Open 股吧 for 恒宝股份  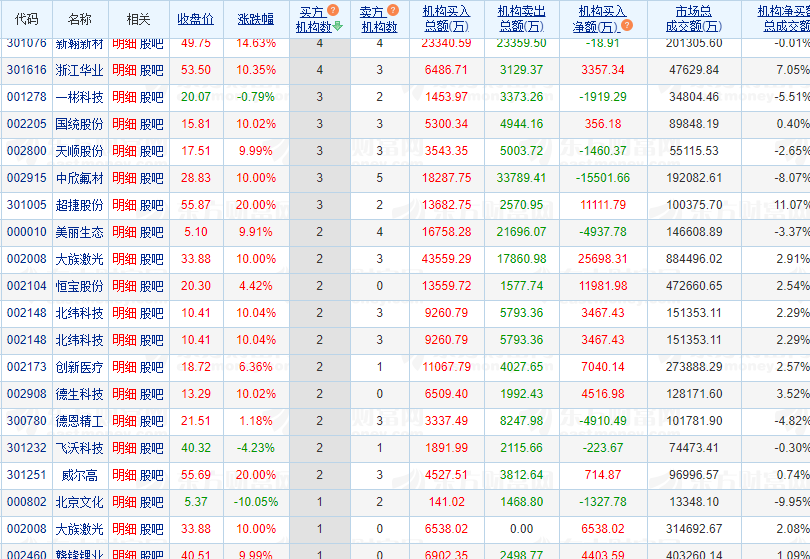coord(151,286)
